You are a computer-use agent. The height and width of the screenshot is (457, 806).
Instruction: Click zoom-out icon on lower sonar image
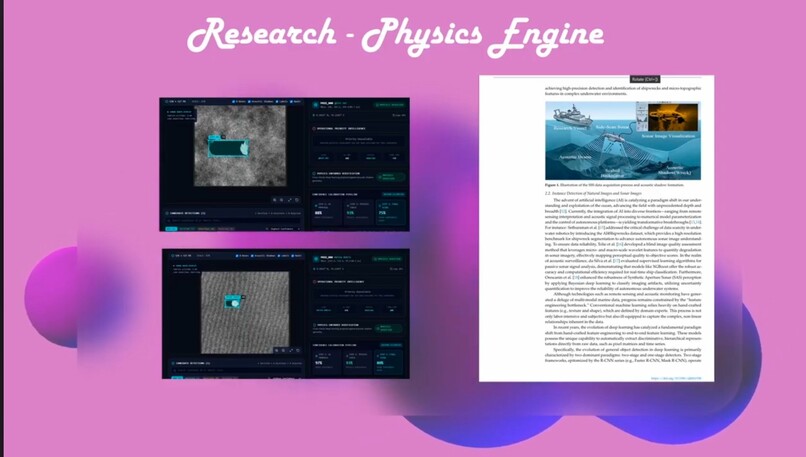click(x=283, y=351)
